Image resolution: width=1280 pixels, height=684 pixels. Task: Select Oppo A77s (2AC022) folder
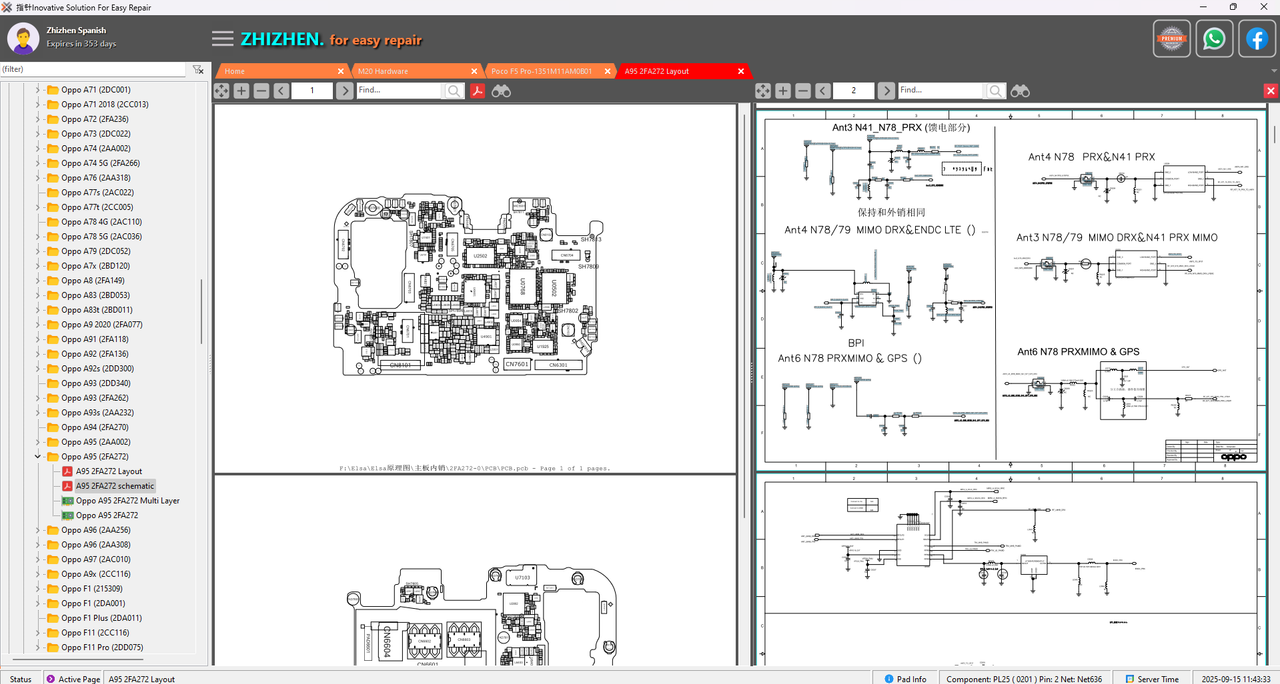(97, 193)
